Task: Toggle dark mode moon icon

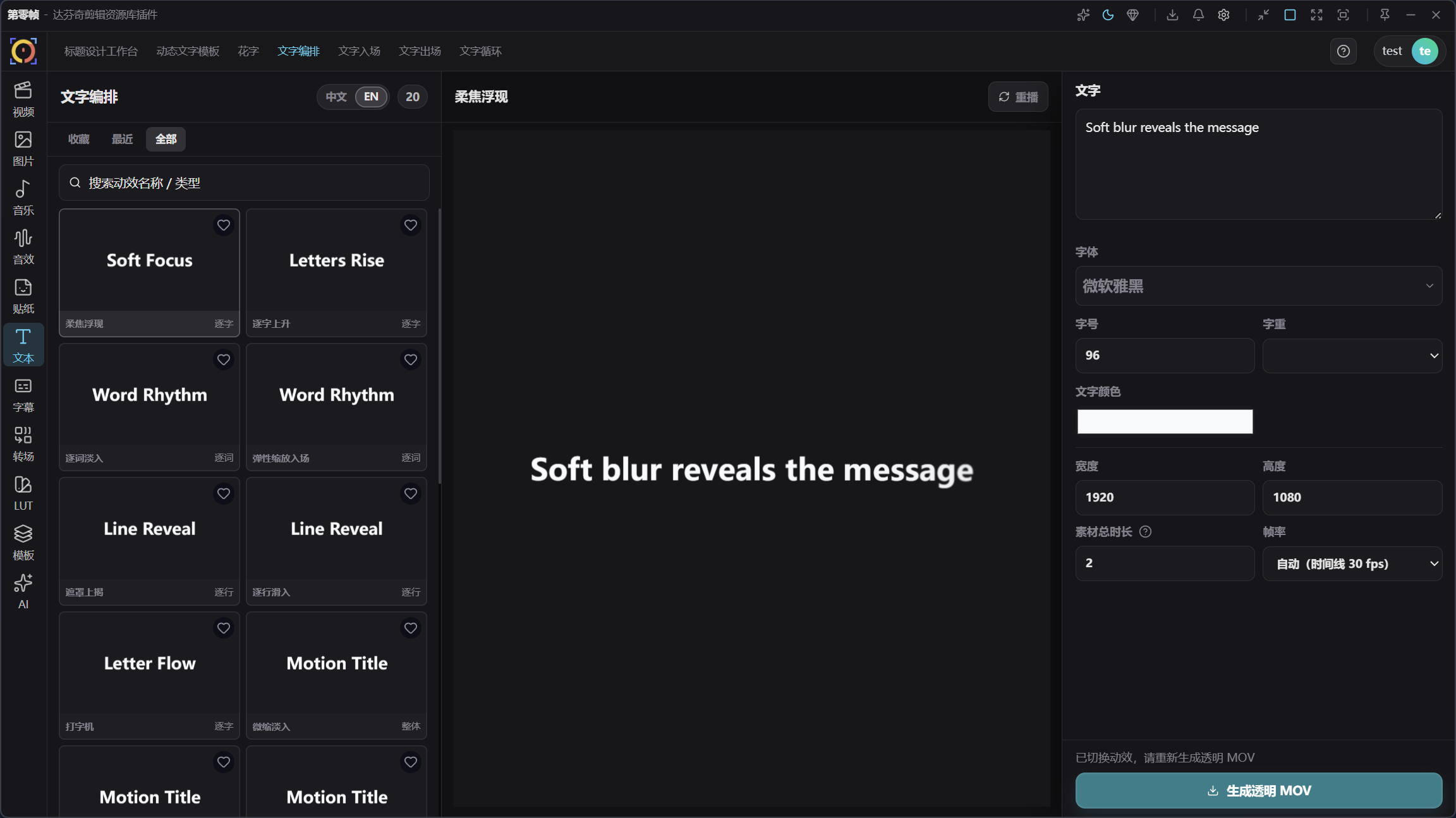Action: [x=1108, y=15]
